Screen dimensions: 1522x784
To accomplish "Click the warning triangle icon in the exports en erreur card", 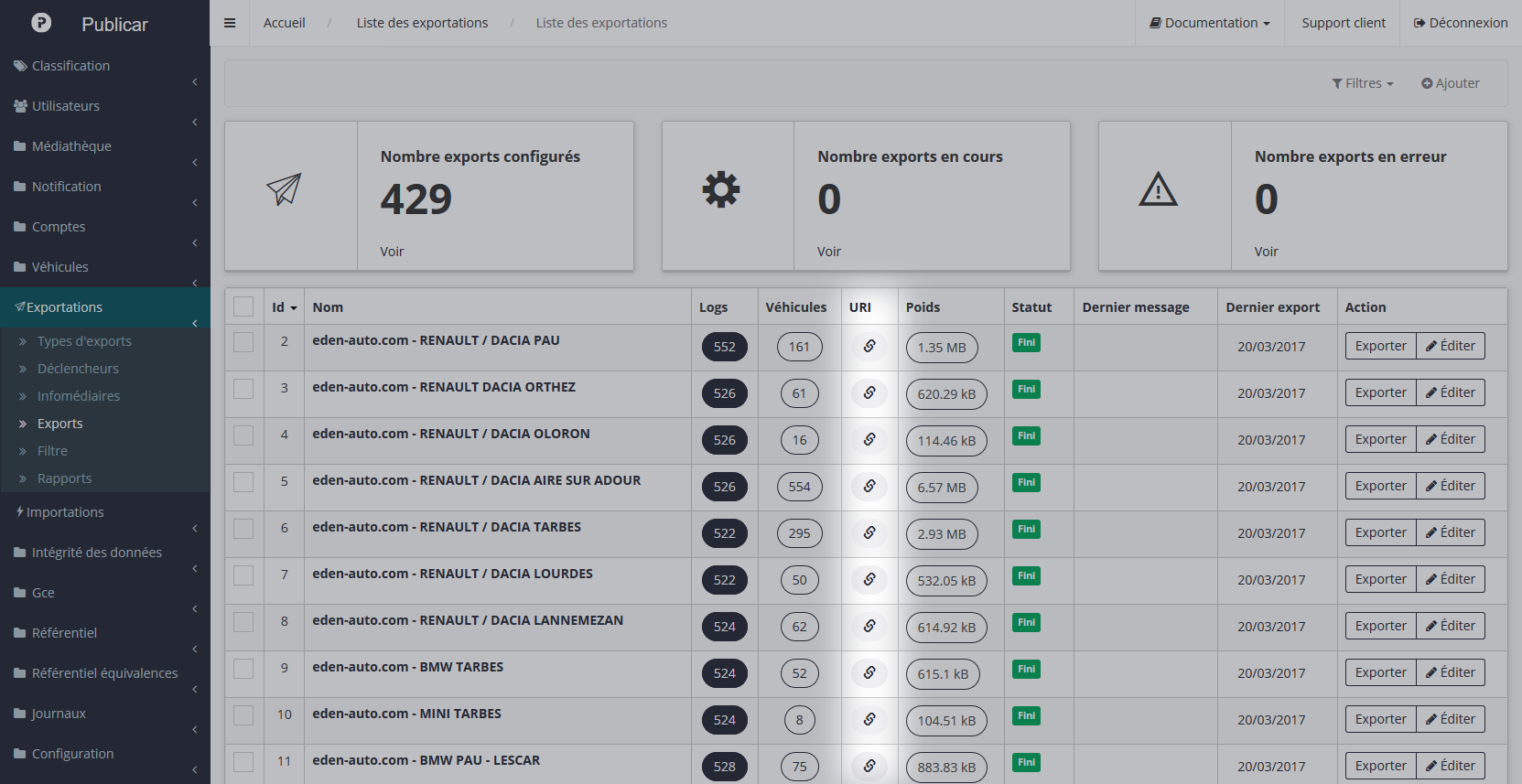I will pyautogui.click(x=1158, y=189).
